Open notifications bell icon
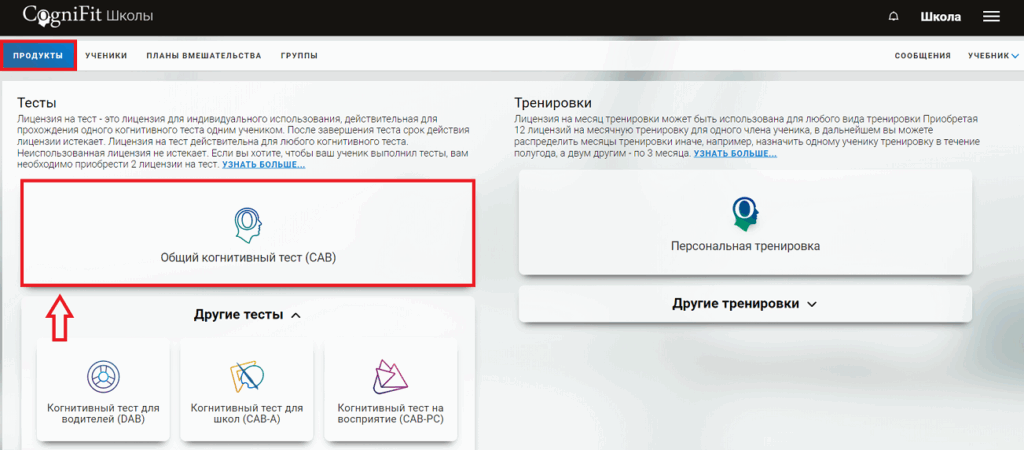The image size is (1024, 450). pos(893,17)
